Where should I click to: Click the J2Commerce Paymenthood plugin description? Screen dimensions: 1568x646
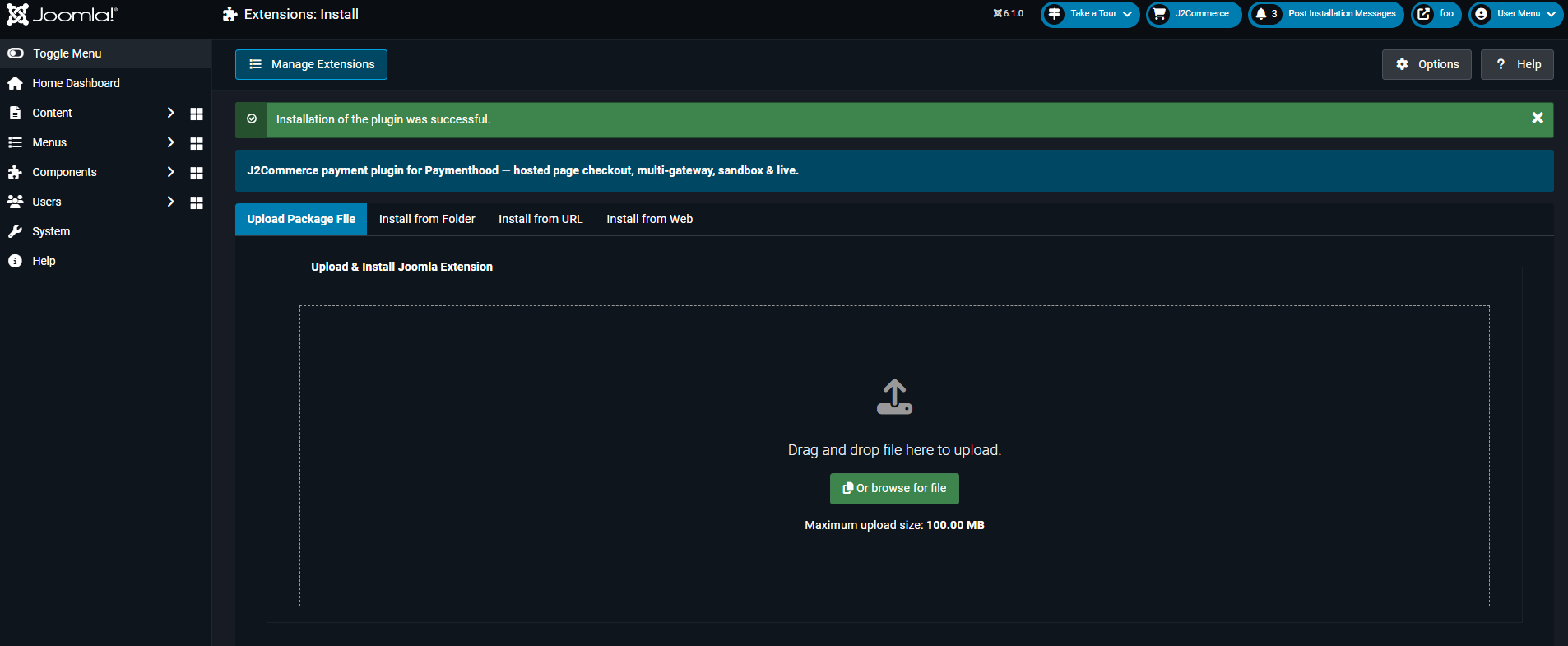[x=523, y=170]
